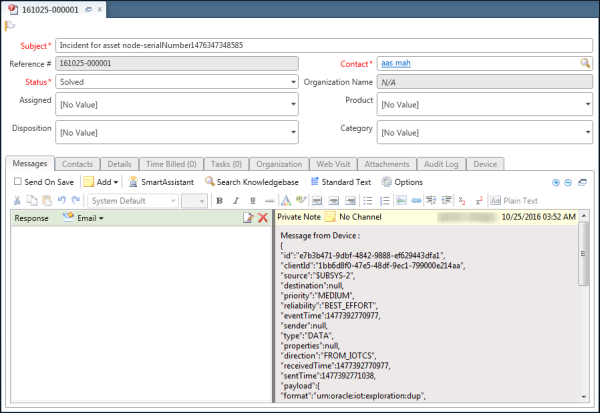Image resolution: width=600 pixels, height=413 pixels.
Task: Open the Attachments tab
Action: pyautogui.click(x=386, y=164)
